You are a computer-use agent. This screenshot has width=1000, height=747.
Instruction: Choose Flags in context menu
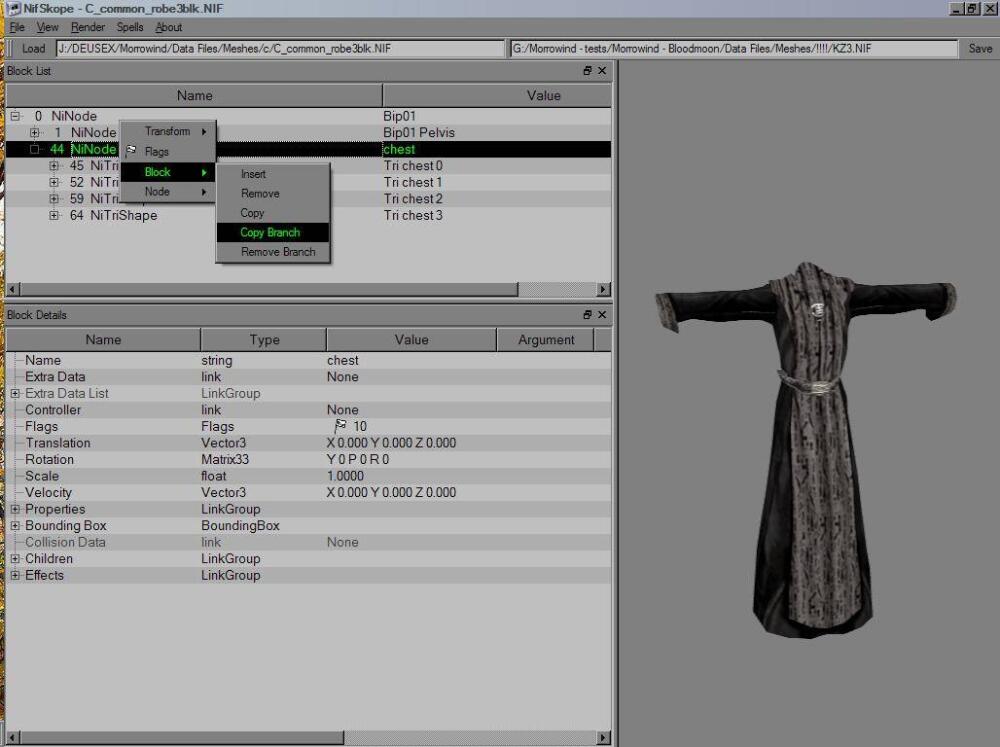tap(168, 152)
